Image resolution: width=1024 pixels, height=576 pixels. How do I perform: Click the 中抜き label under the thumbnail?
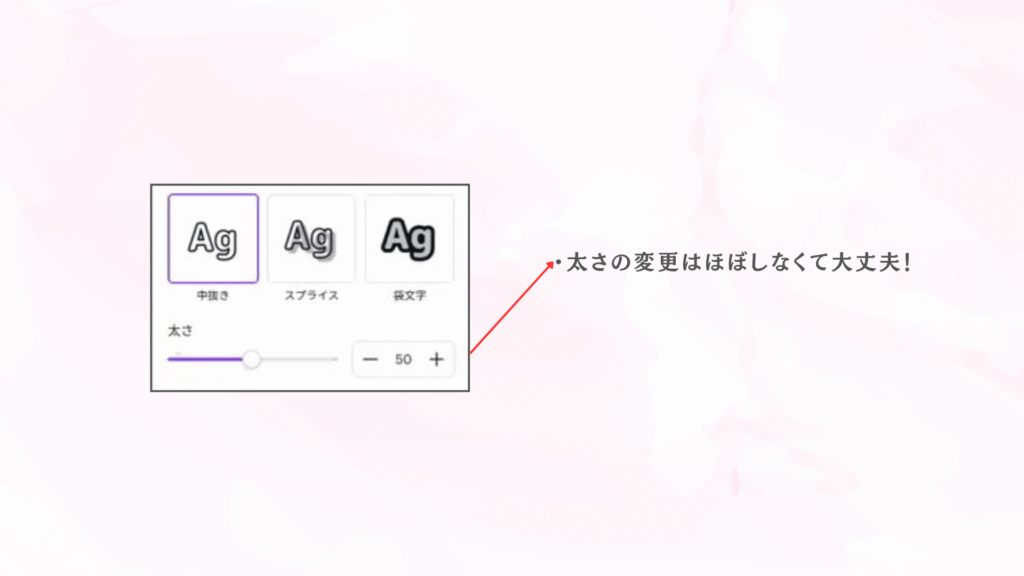[x=213, y=296]
